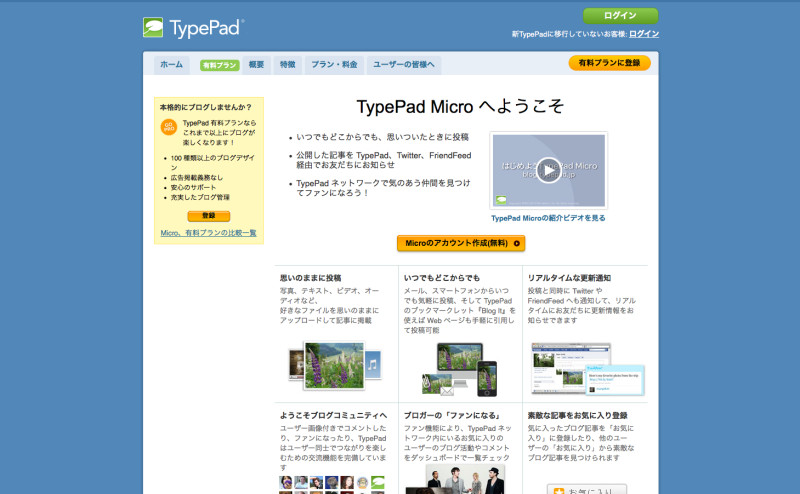This screenshot has height=494, width=800.
Task: Play the TypePad Micro introduction video
Action: 548,170
